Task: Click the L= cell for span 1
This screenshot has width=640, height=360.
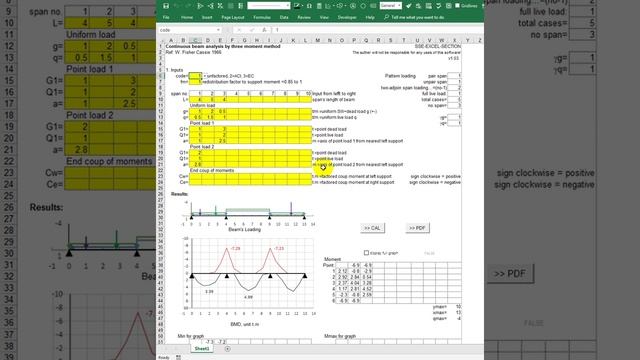Action: click(196, 99)
